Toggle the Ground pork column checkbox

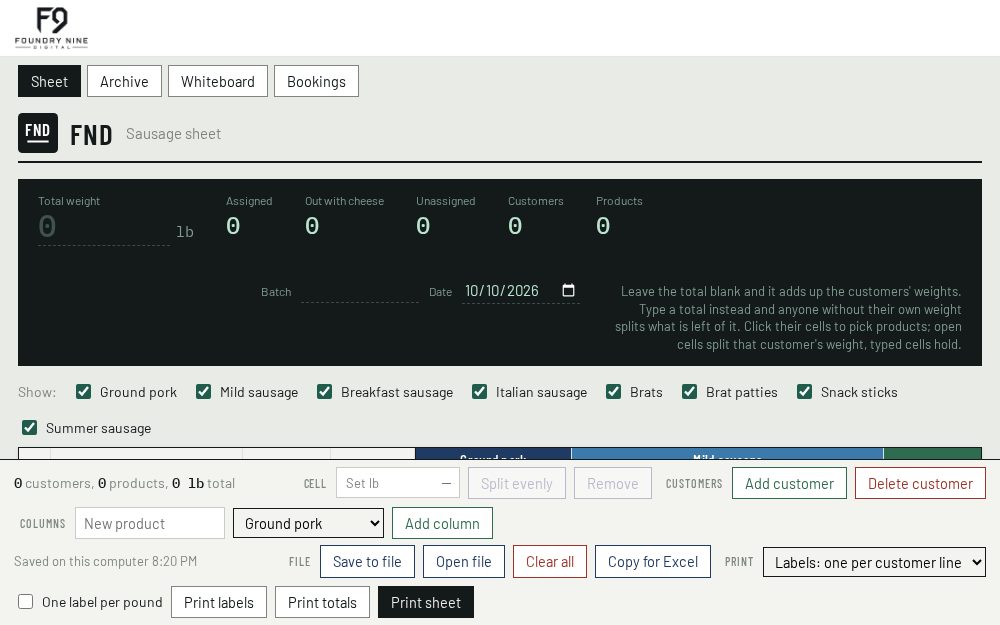coord(84,392)
